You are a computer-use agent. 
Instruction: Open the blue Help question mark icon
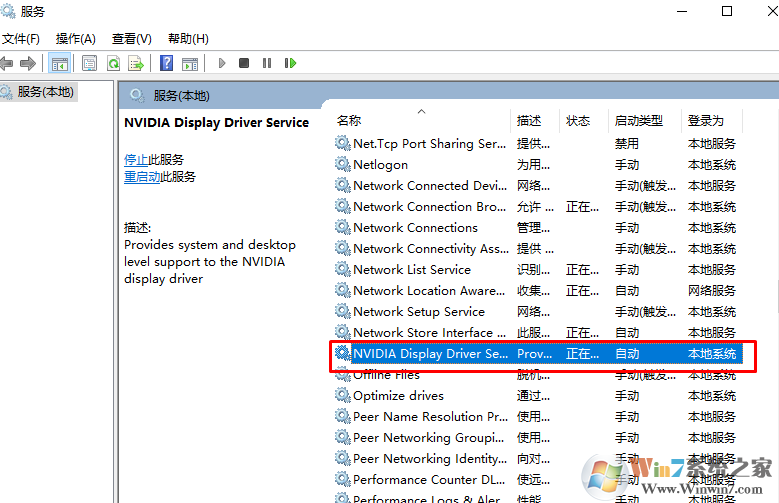(x=166, y=63)
